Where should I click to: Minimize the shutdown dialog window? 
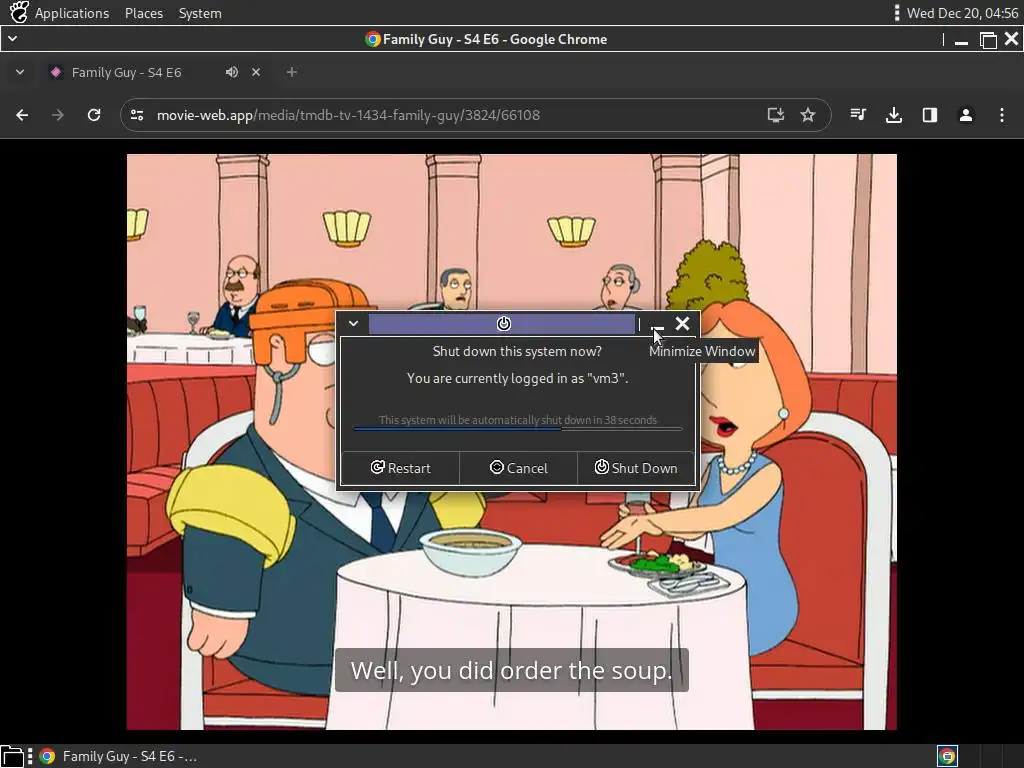point(658,325)
